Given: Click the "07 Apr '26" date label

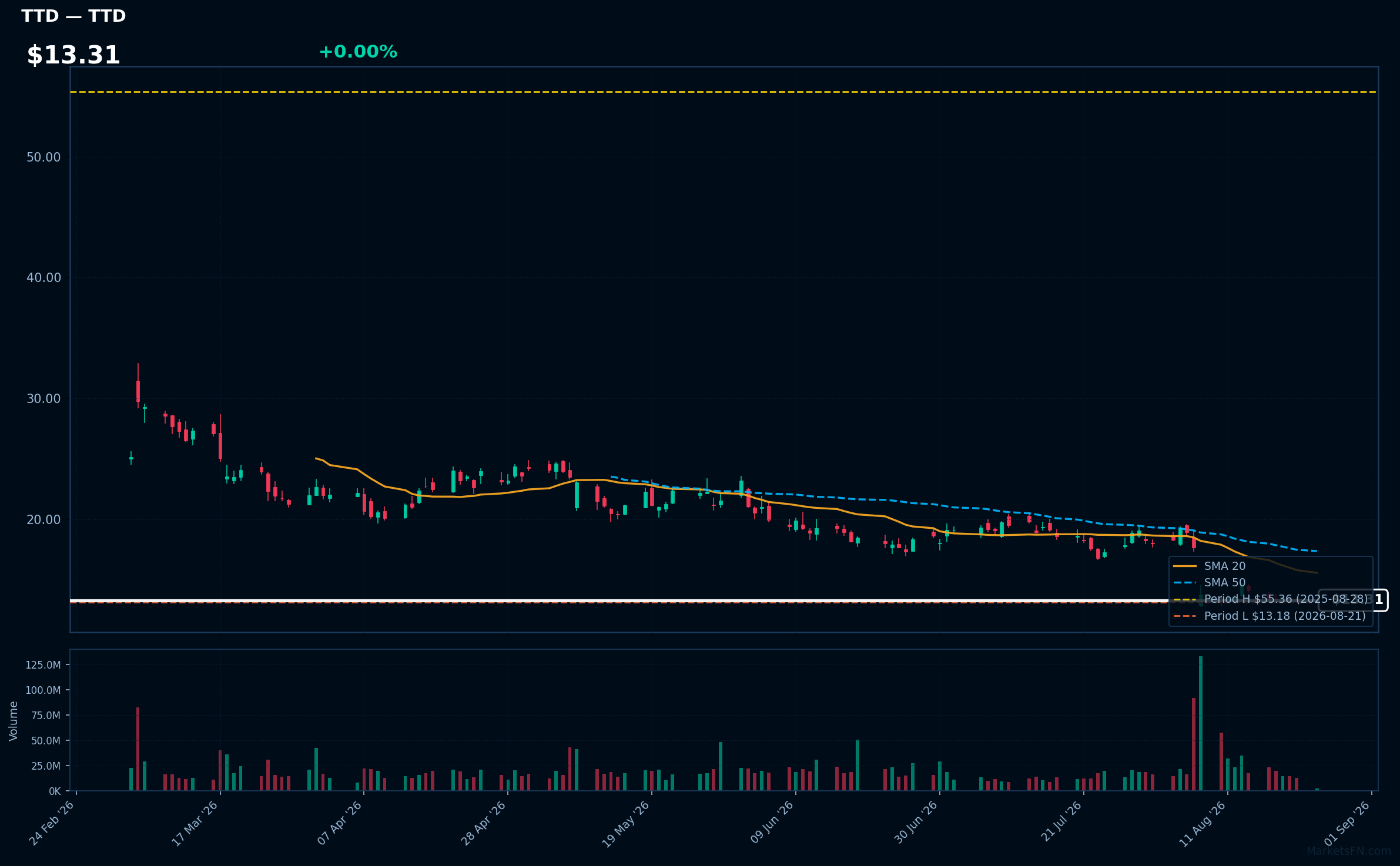Looking at the screenshot, I should [340, 823].
